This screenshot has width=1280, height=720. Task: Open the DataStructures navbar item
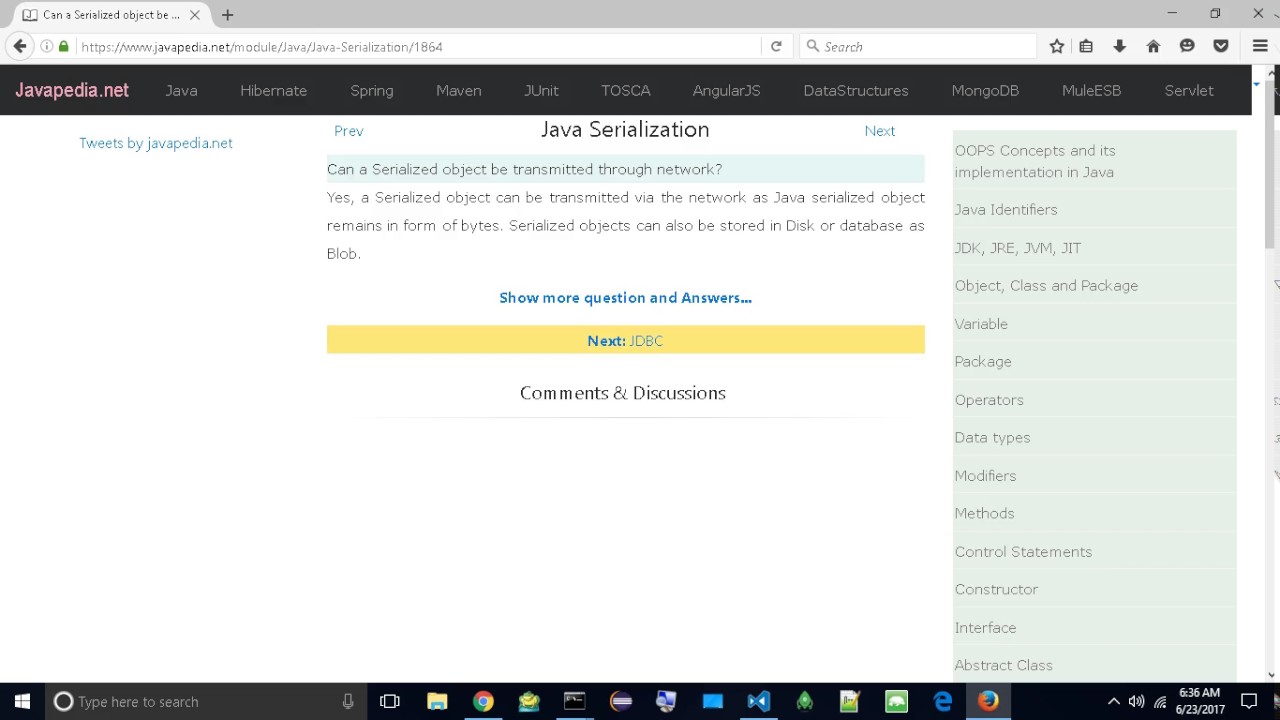(856, 90)
